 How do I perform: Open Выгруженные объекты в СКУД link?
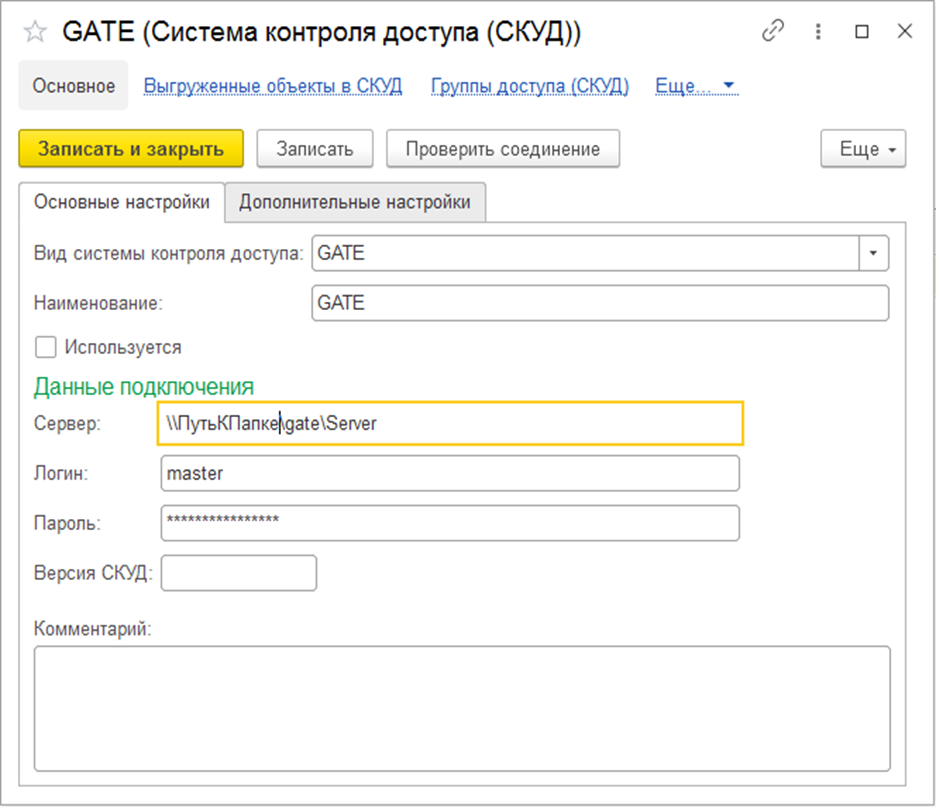pos(273,86)
